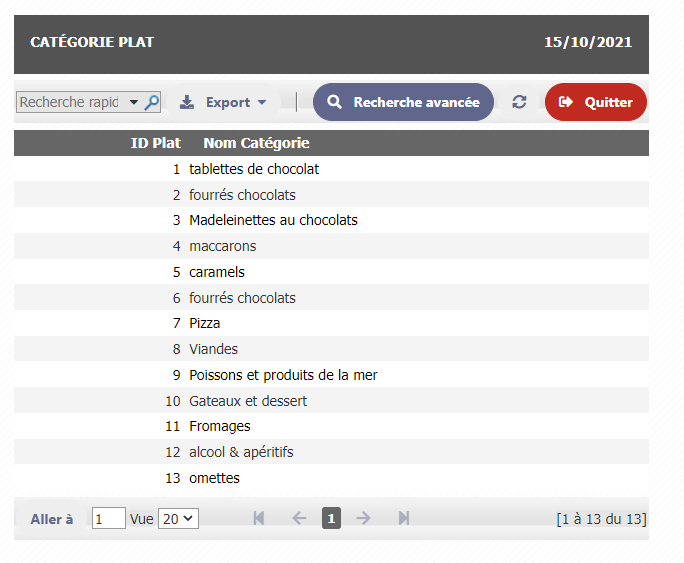Click the date 15/10/2021 in header

coord(588,42)
